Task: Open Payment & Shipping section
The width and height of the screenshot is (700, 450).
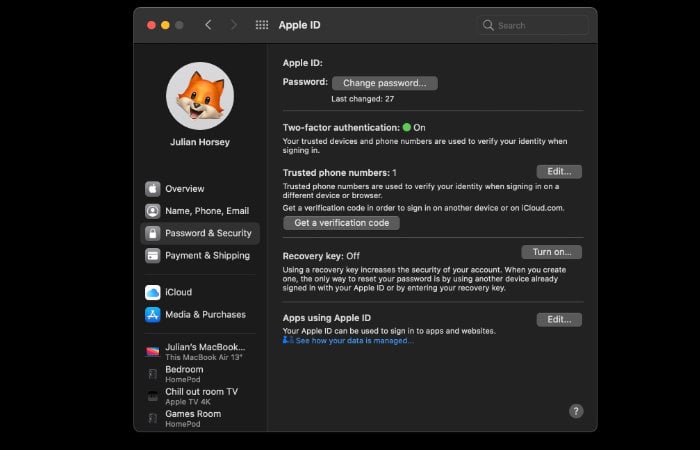Action: [200, 256]
